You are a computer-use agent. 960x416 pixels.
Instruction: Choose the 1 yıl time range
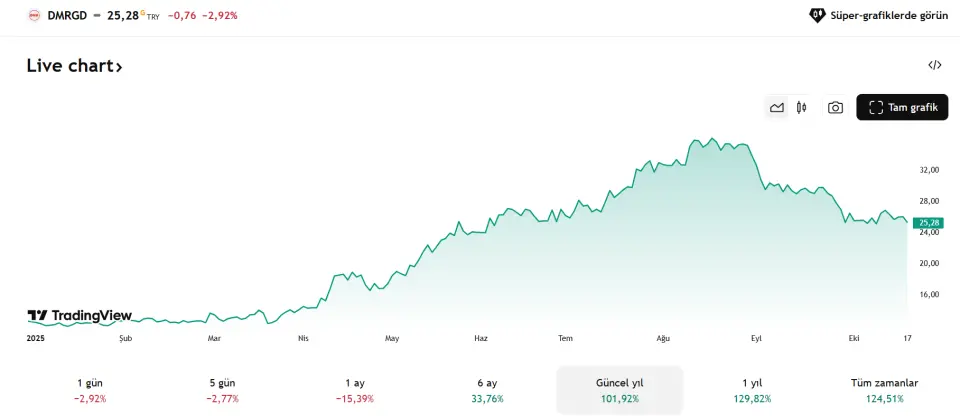coord(754,390)
